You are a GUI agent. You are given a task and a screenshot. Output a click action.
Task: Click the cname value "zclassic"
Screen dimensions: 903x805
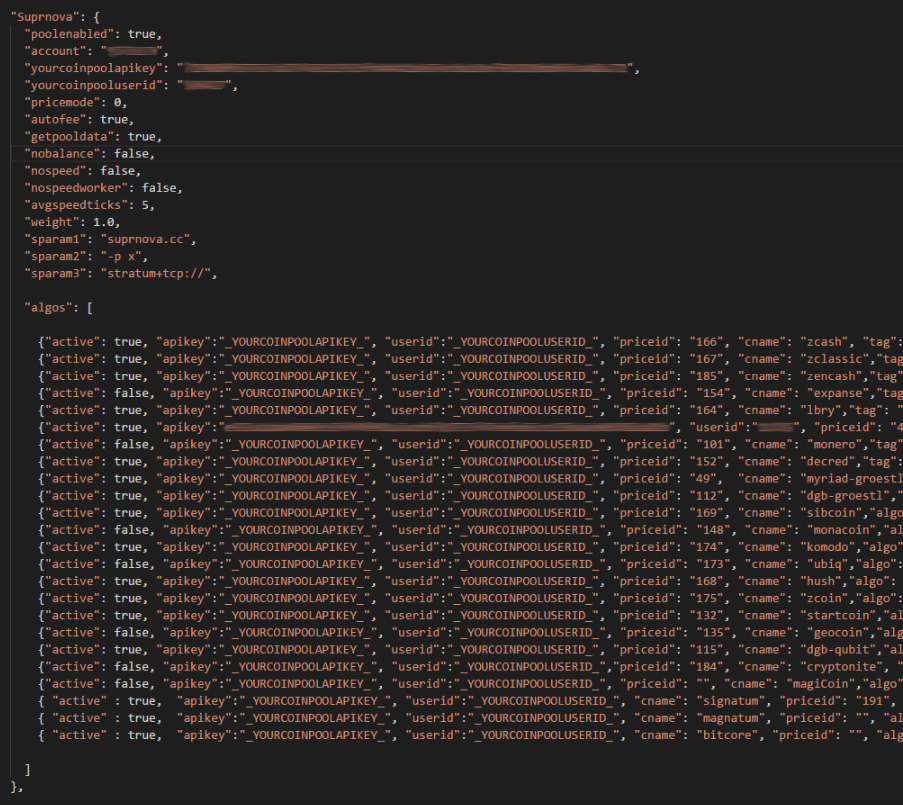(834, 359)
